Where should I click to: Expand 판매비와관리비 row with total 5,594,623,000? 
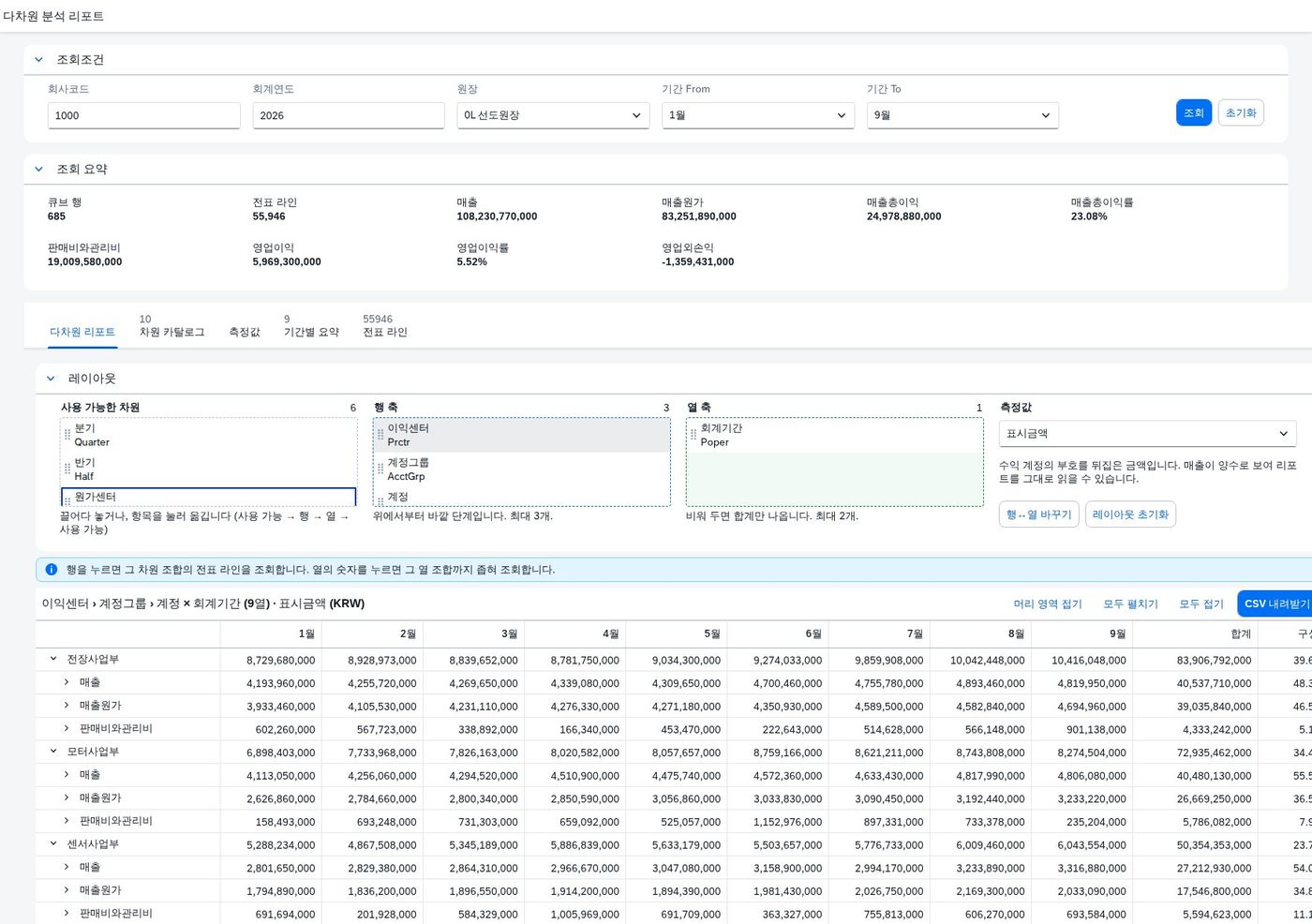tap(67, 913)
